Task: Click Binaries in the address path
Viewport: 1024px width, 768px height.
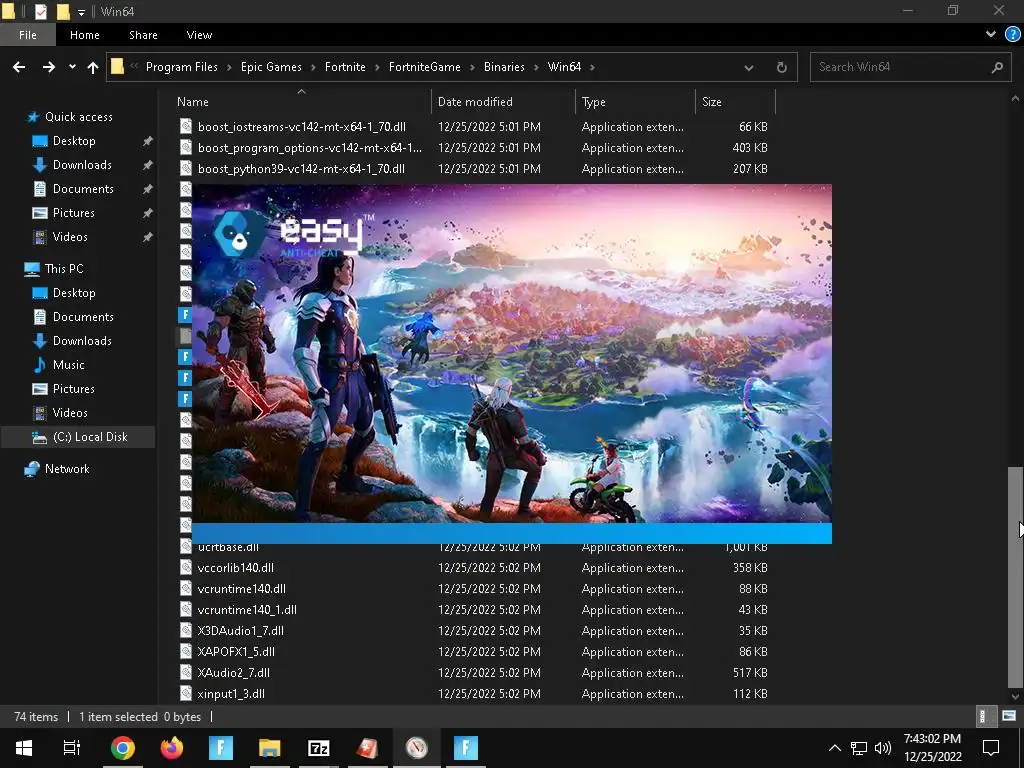Action: (x=504, y=67)
